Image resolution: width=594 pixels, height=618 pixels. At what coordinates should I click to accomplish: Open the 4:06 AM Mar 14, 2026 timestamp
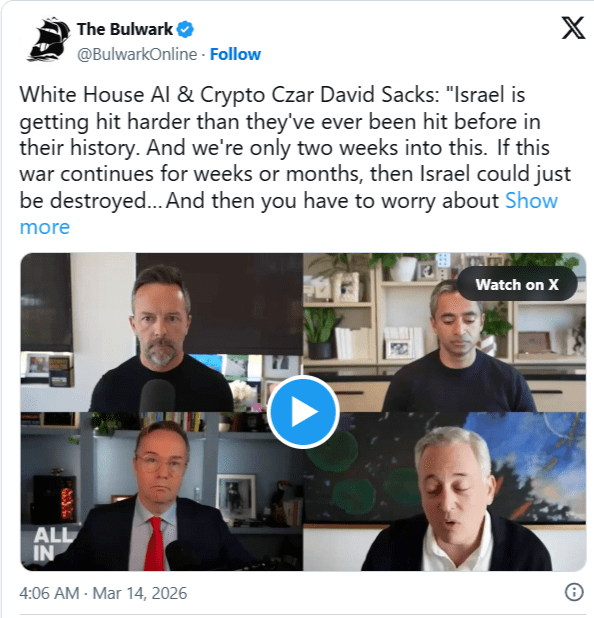pyautogui.click(x=103, y=593)
